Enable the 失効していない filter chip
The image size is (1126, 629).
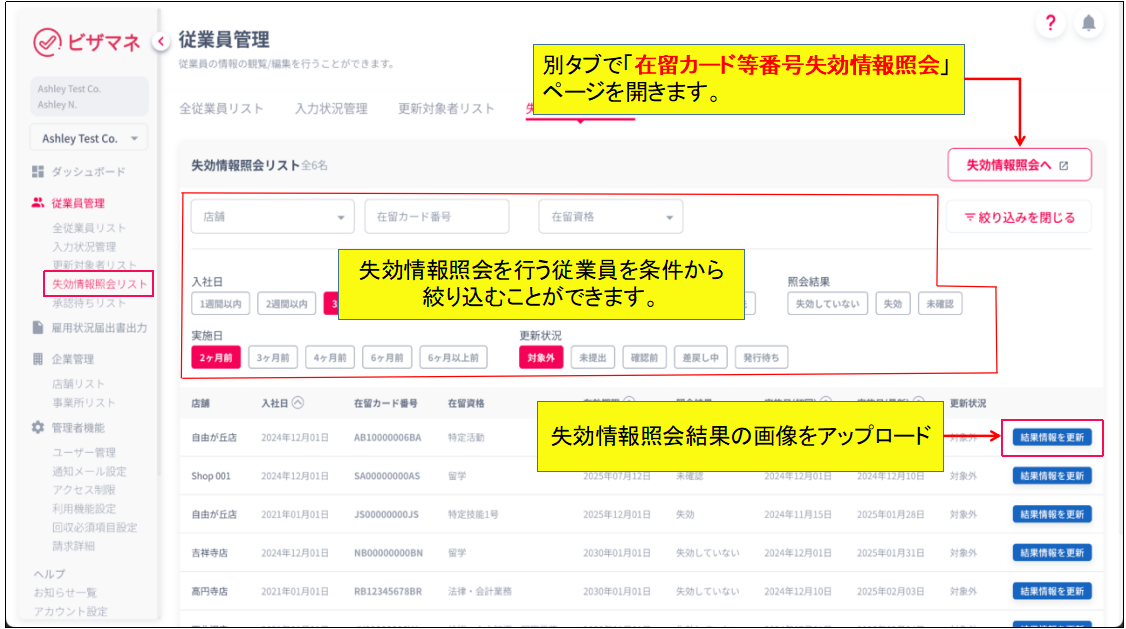pos(827,304)
